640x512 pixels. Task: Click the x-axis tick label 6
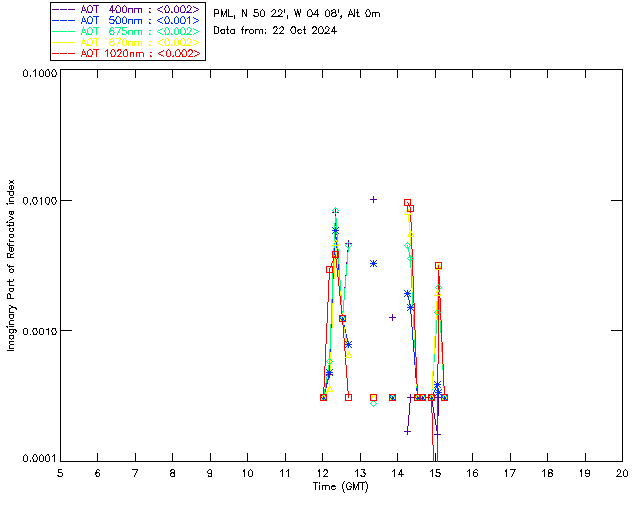click(x=98, y=473)
